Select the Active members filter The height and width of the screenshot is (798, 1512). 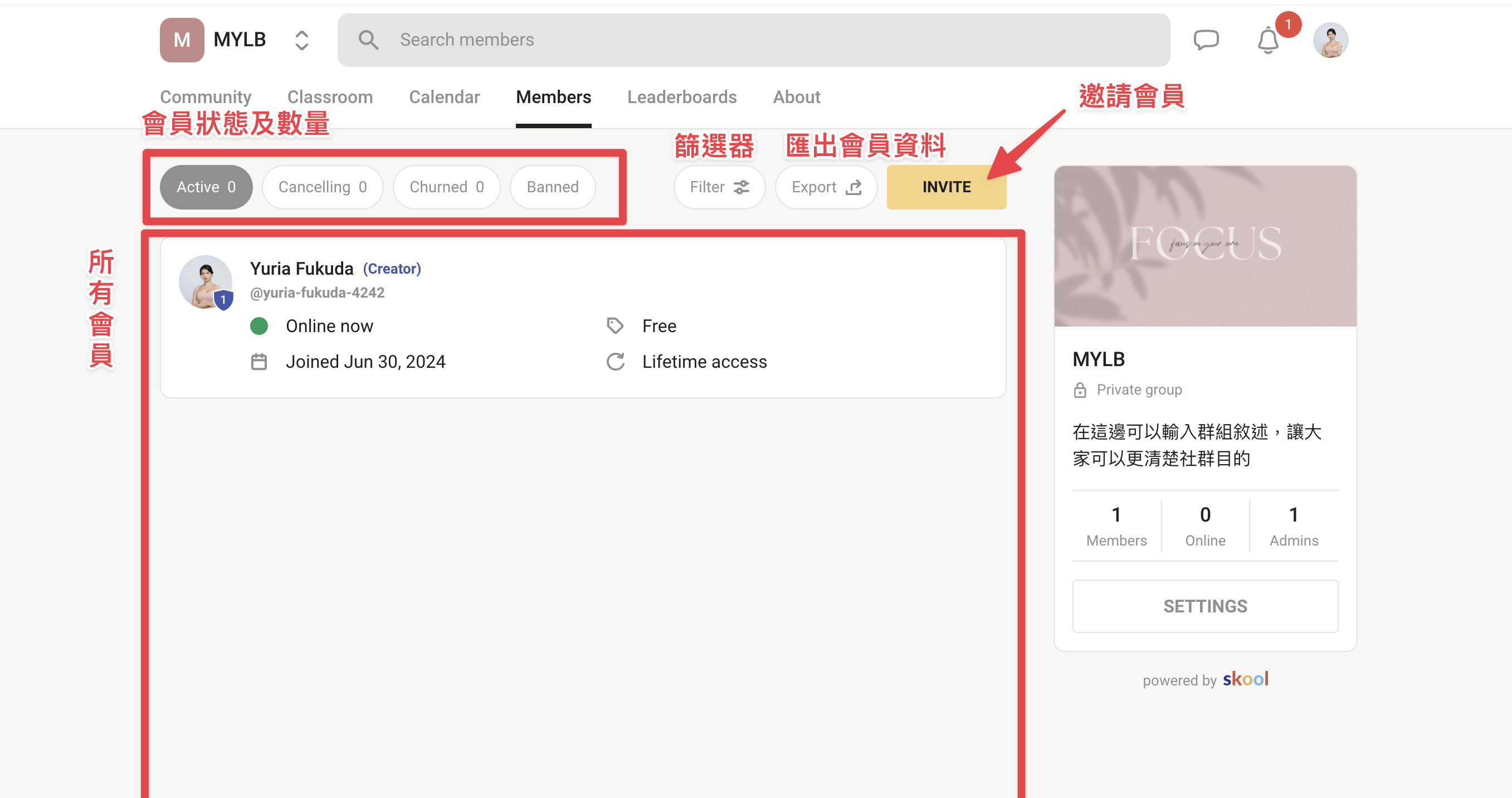[x=206, y=187]
